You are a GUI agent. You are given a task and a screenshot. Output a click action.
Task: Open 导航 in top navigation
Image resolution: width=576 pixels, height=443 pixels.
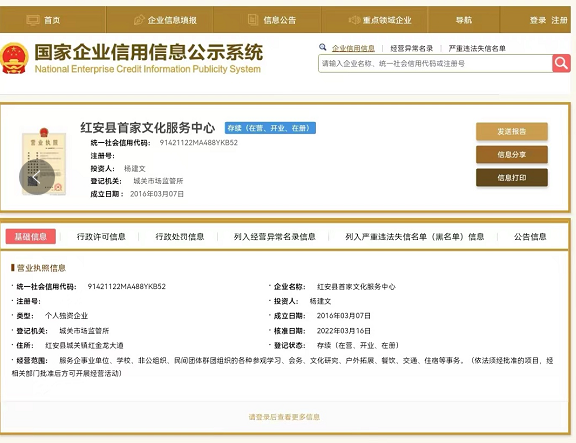pyautogui.click(x=464, y=20)
